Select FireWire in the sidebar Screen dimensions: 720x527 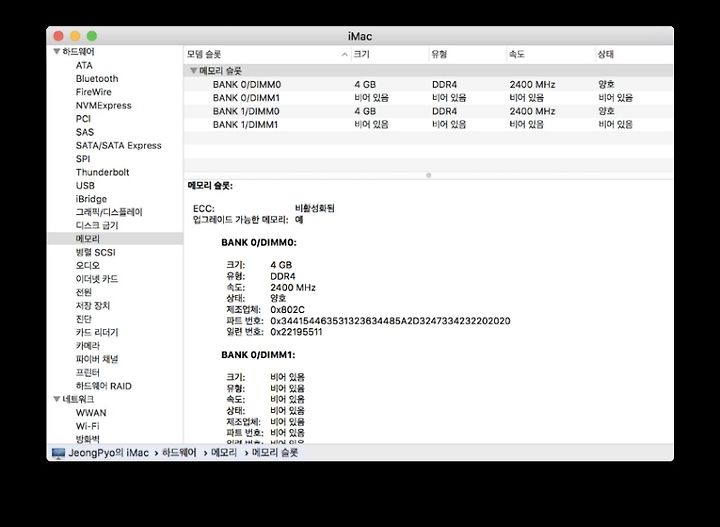[x=94, y=92]
